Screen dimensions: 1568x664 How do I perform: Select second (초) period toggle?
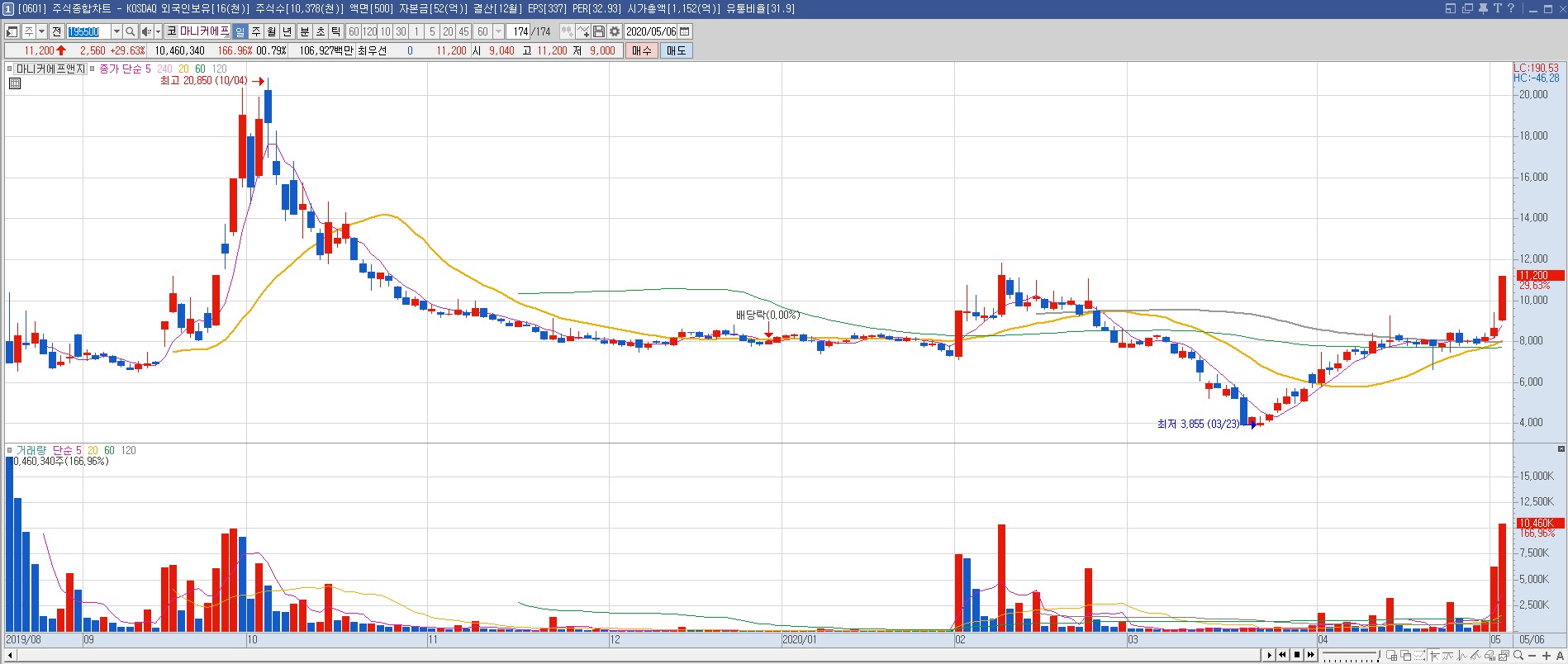tap(320, 31)
